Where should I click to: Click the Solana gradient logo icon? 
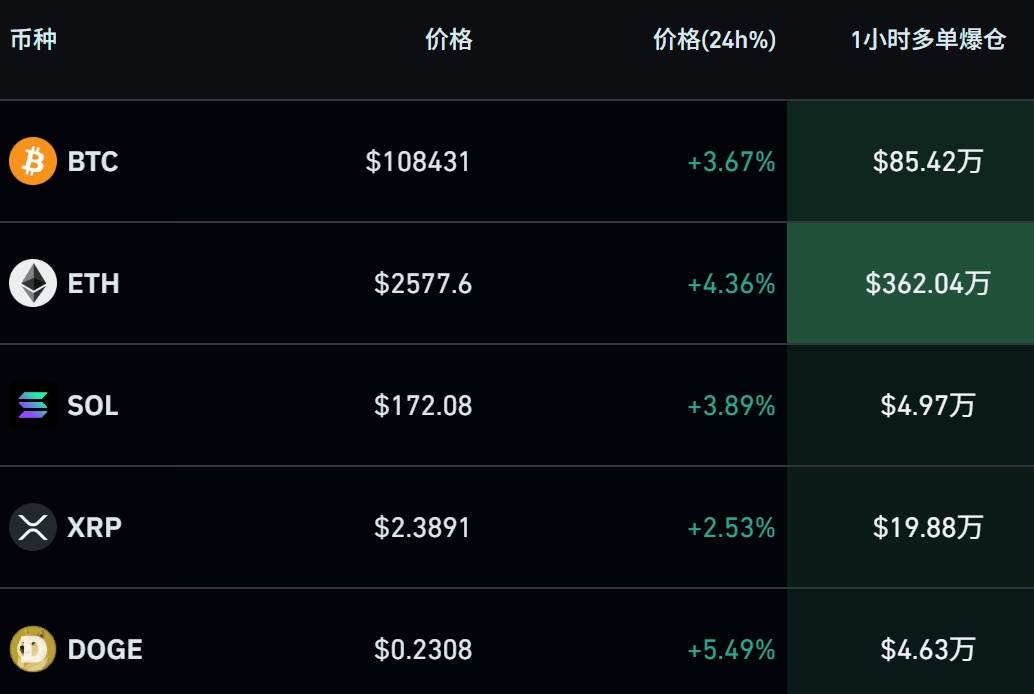tap(33, 406)
